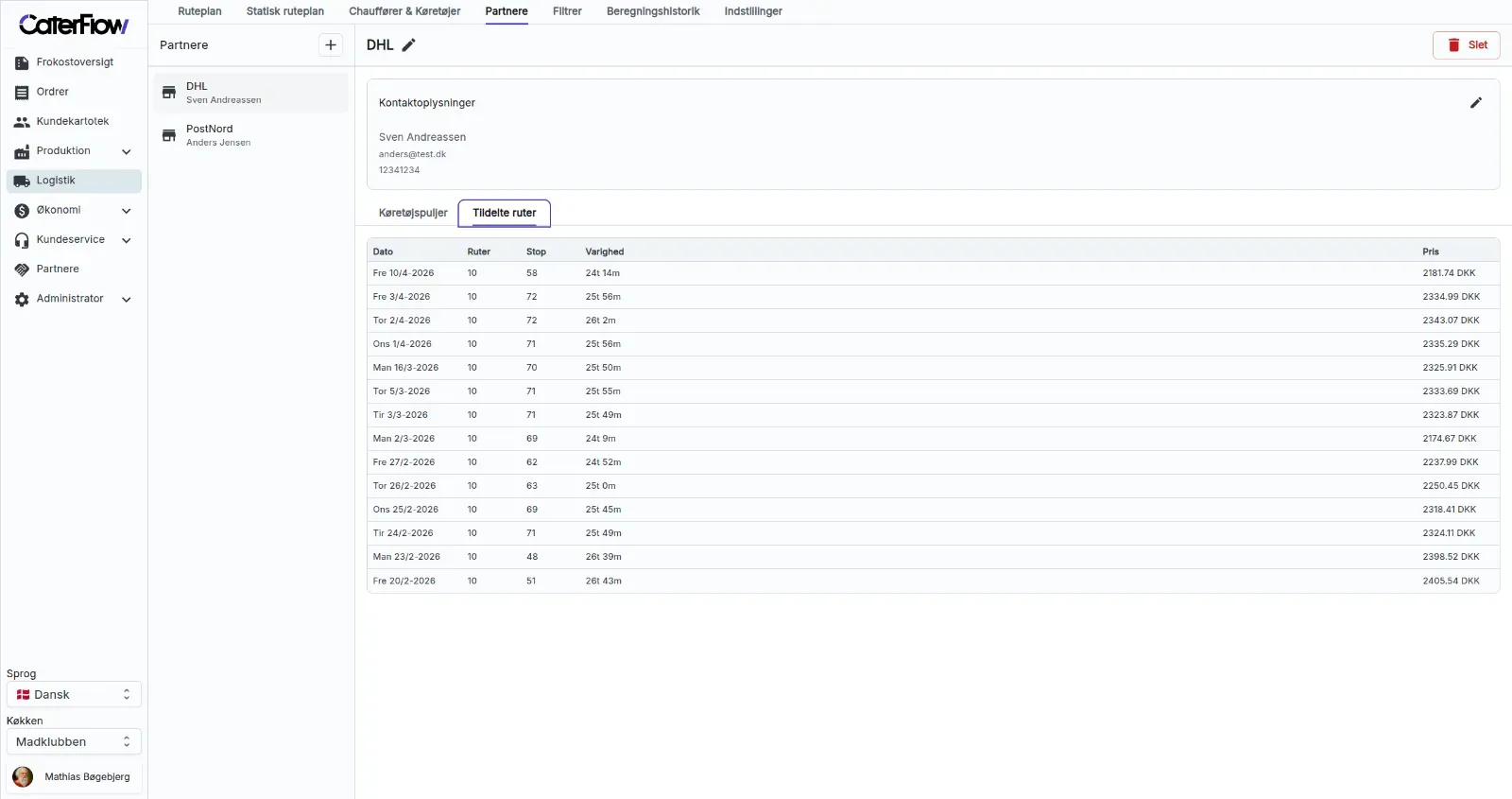Add a new partner with plus icon

pyautogui.click(x=331, y=44)
